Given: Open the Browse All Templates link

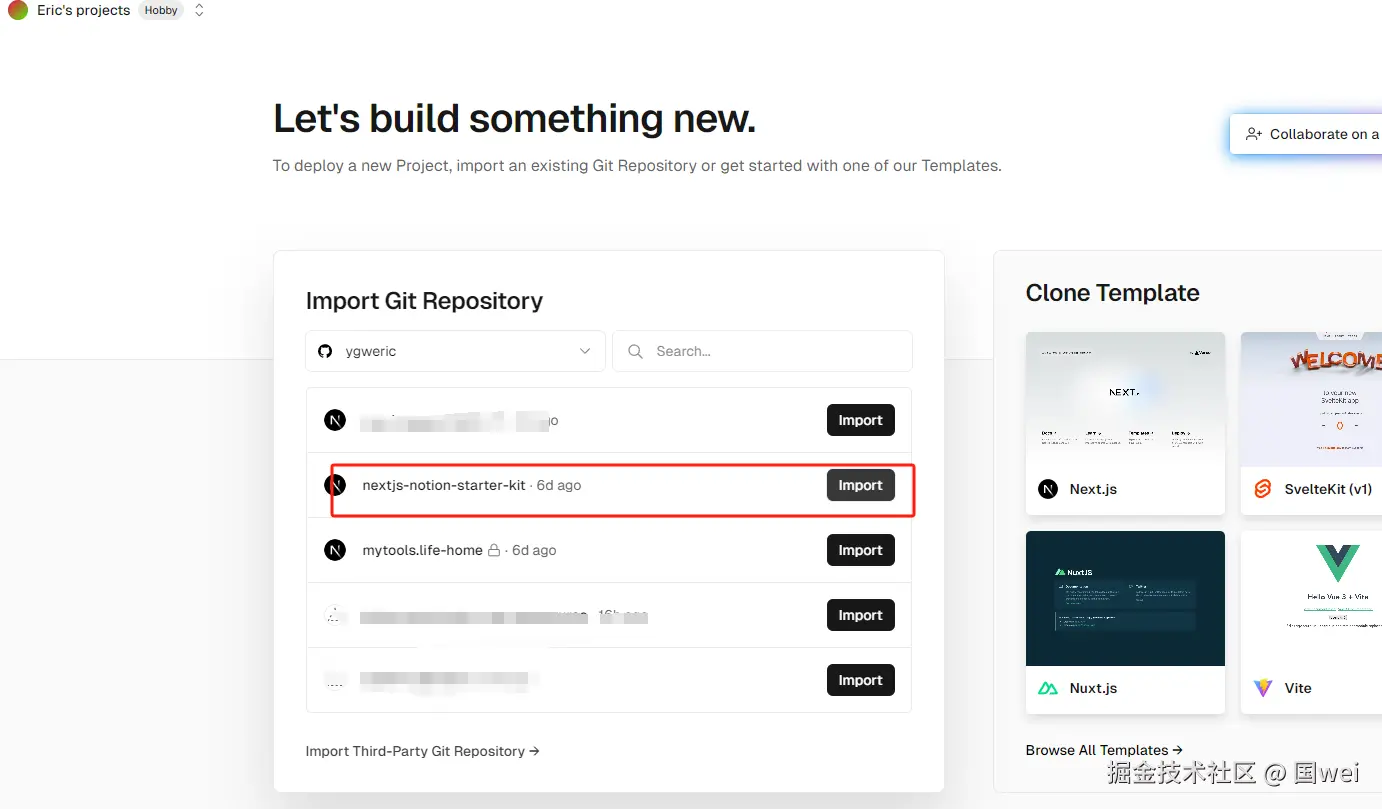Looking at the screenshot, I should point(1104,750).
